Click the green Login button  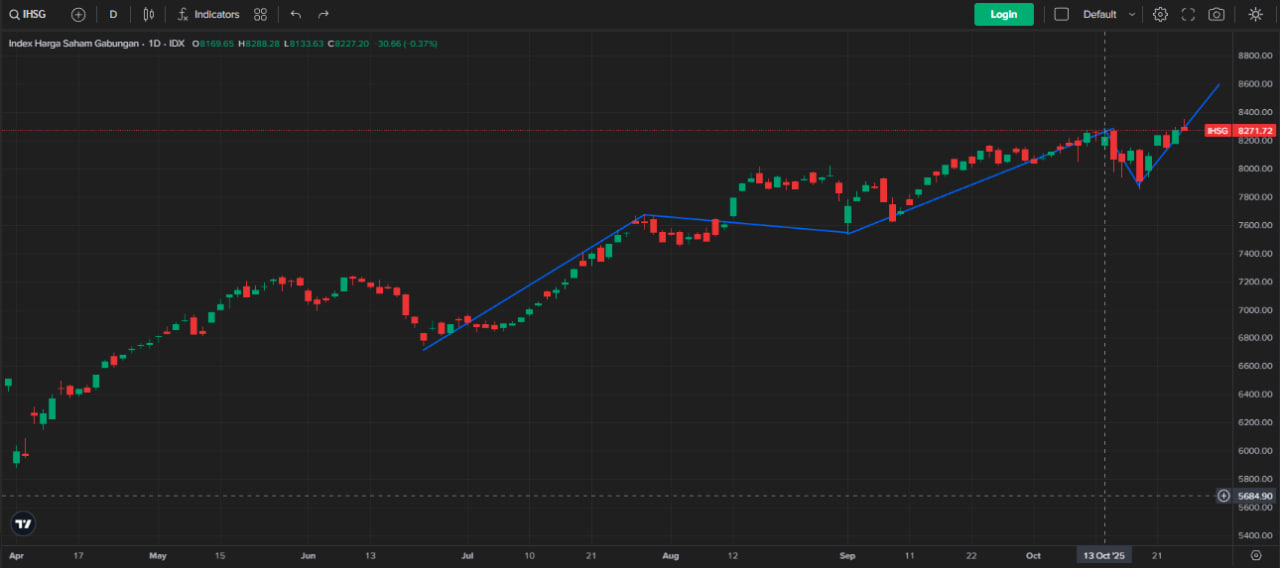coord(1004,14)
